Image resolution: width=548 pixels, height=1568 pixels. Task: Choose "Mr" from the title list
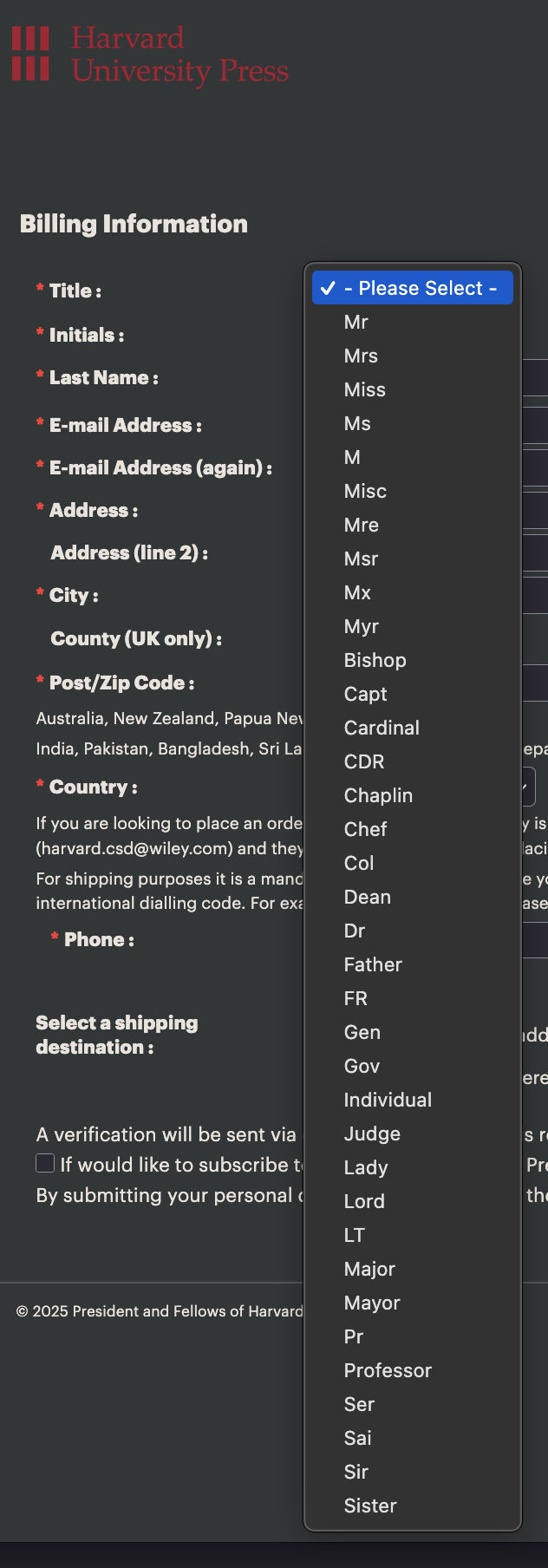point(356,322)
